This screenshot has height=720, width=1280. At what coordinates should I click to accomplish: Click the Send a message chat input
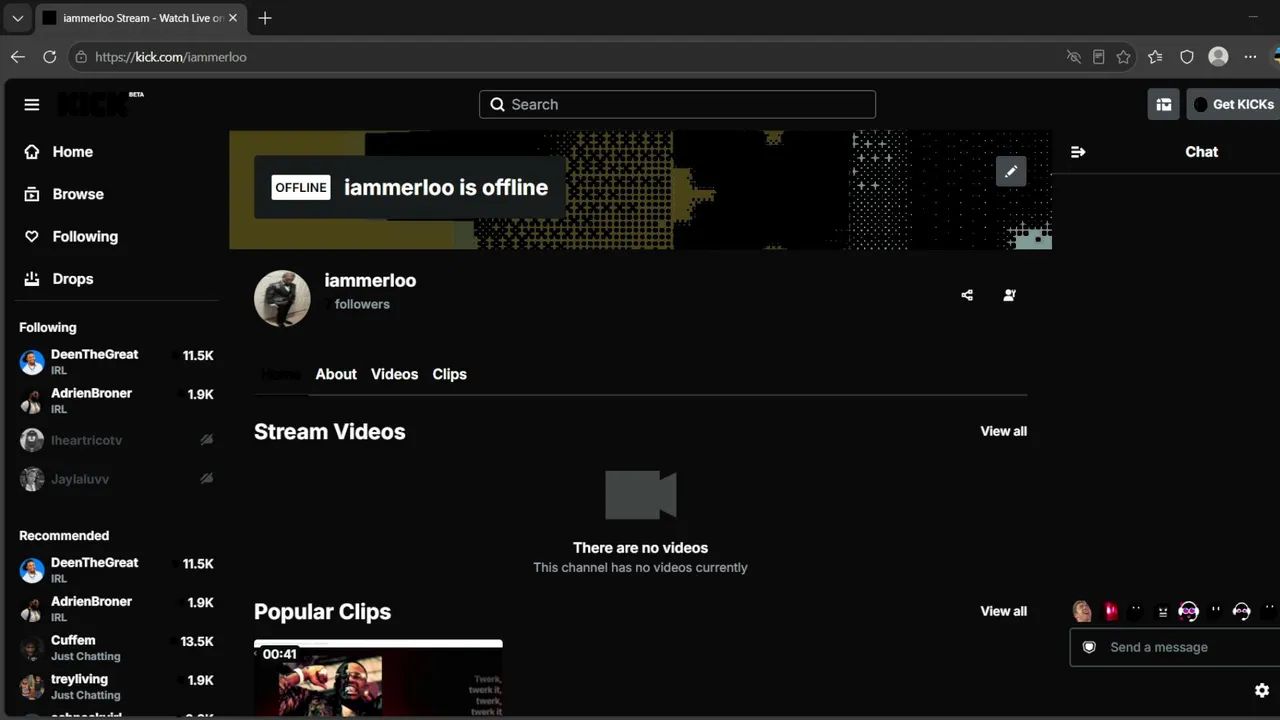(x=1176, y=647)
